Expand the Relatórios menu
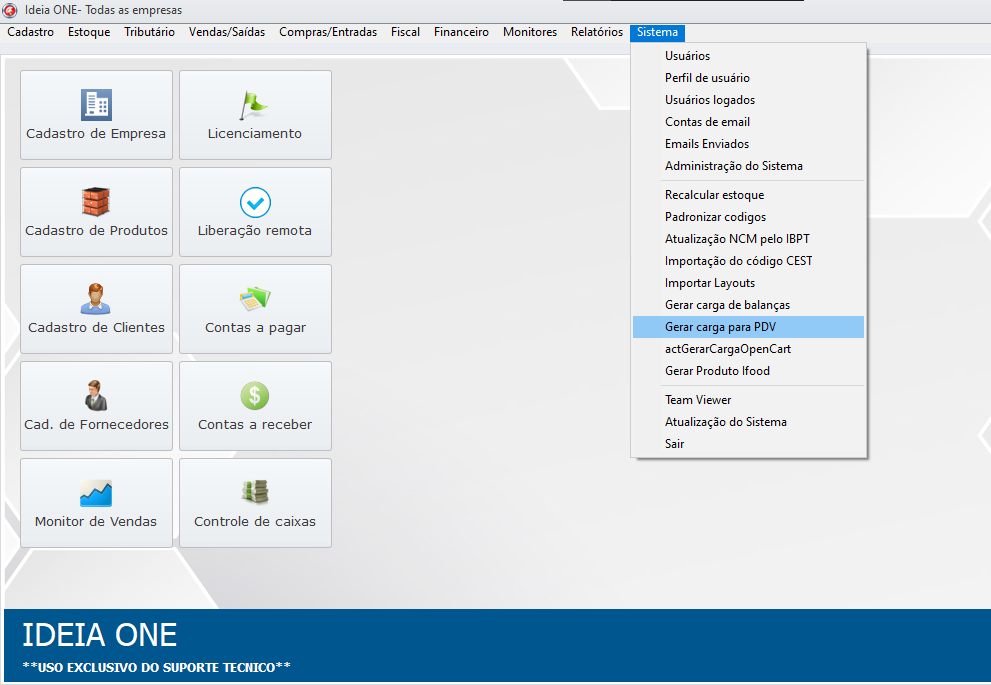Screen dimensions: 991x685 click(596, 32)
